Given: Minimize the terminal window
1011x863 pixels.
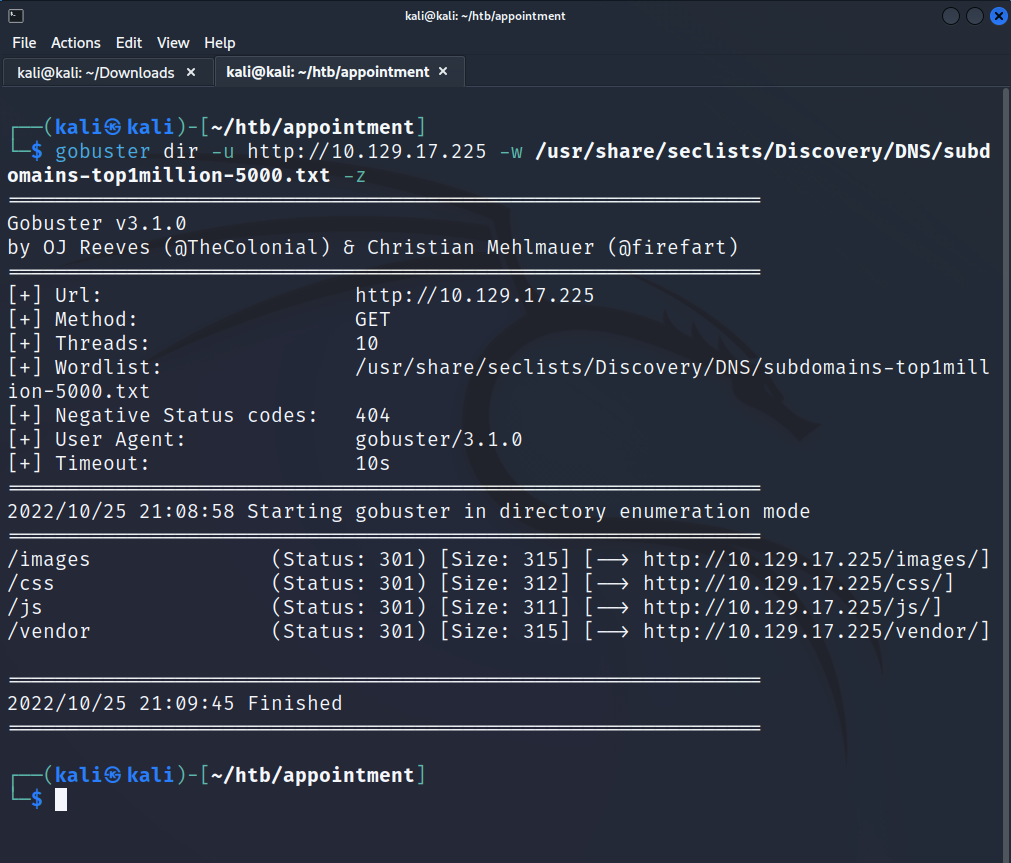Looking at the screenshot, I should pos(950,16).
